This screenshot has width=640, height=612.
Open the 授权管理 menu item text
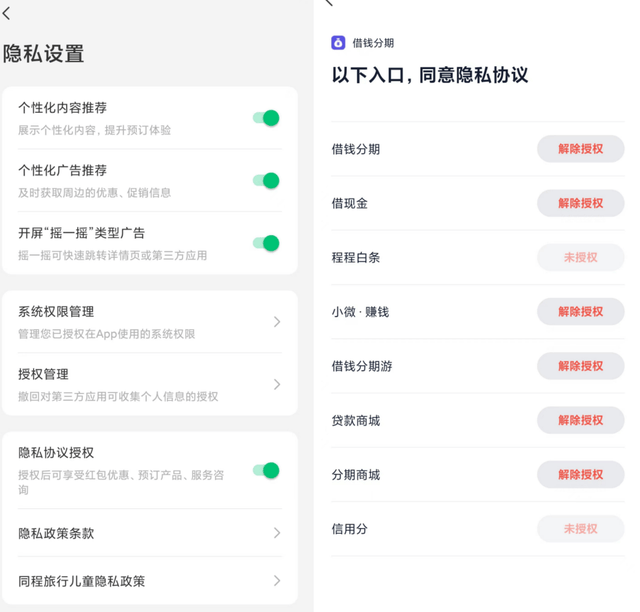pos(43,374)
